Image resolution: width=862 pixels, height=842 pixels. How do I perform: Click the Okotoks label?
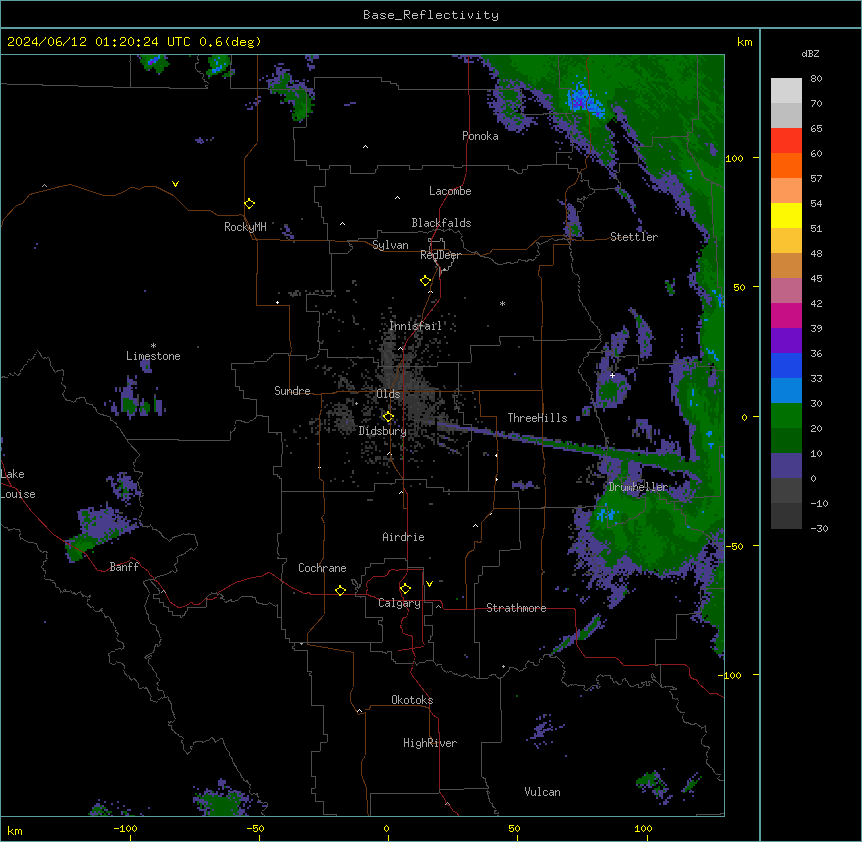pos(412,700)
